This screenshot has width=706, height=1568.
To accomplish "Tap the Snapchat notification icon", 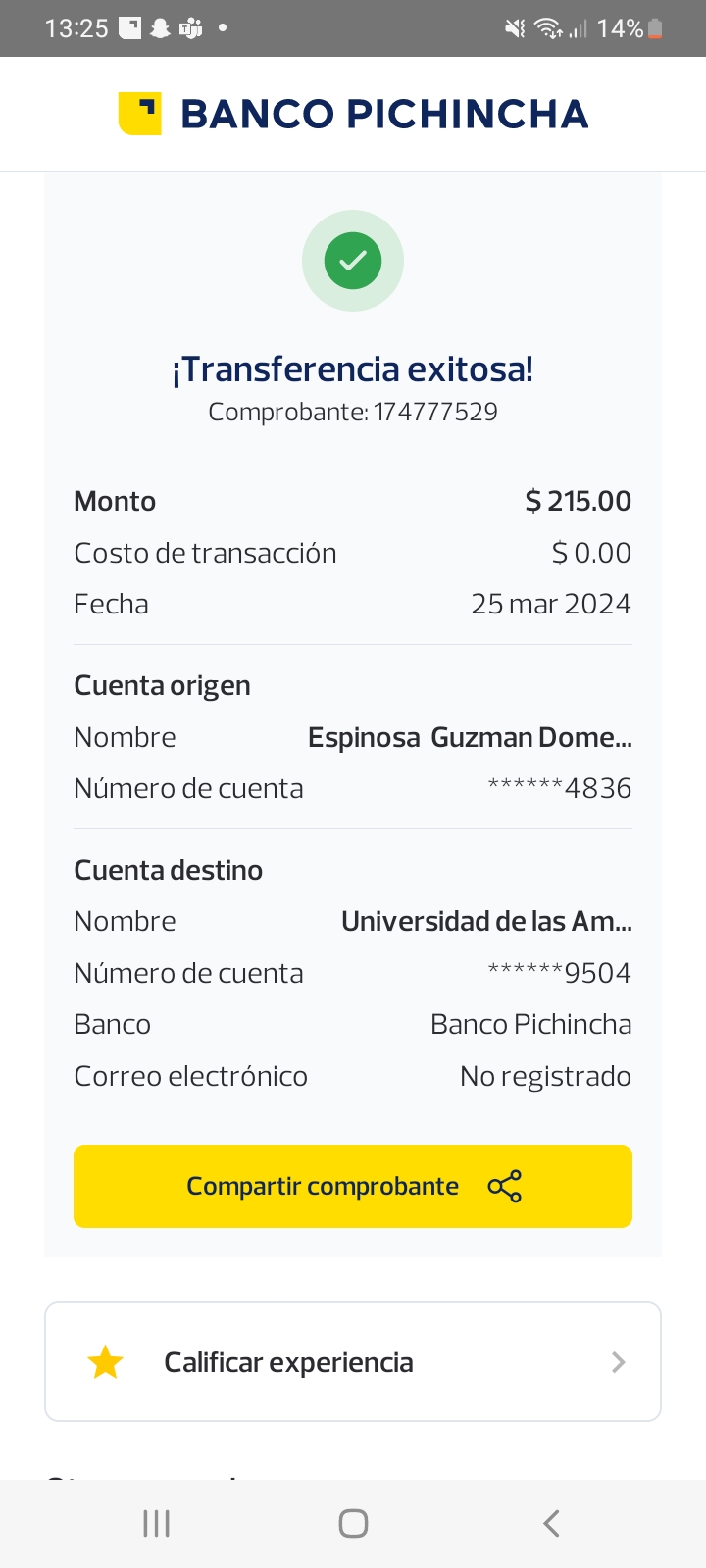I will (x=160, y=28).
